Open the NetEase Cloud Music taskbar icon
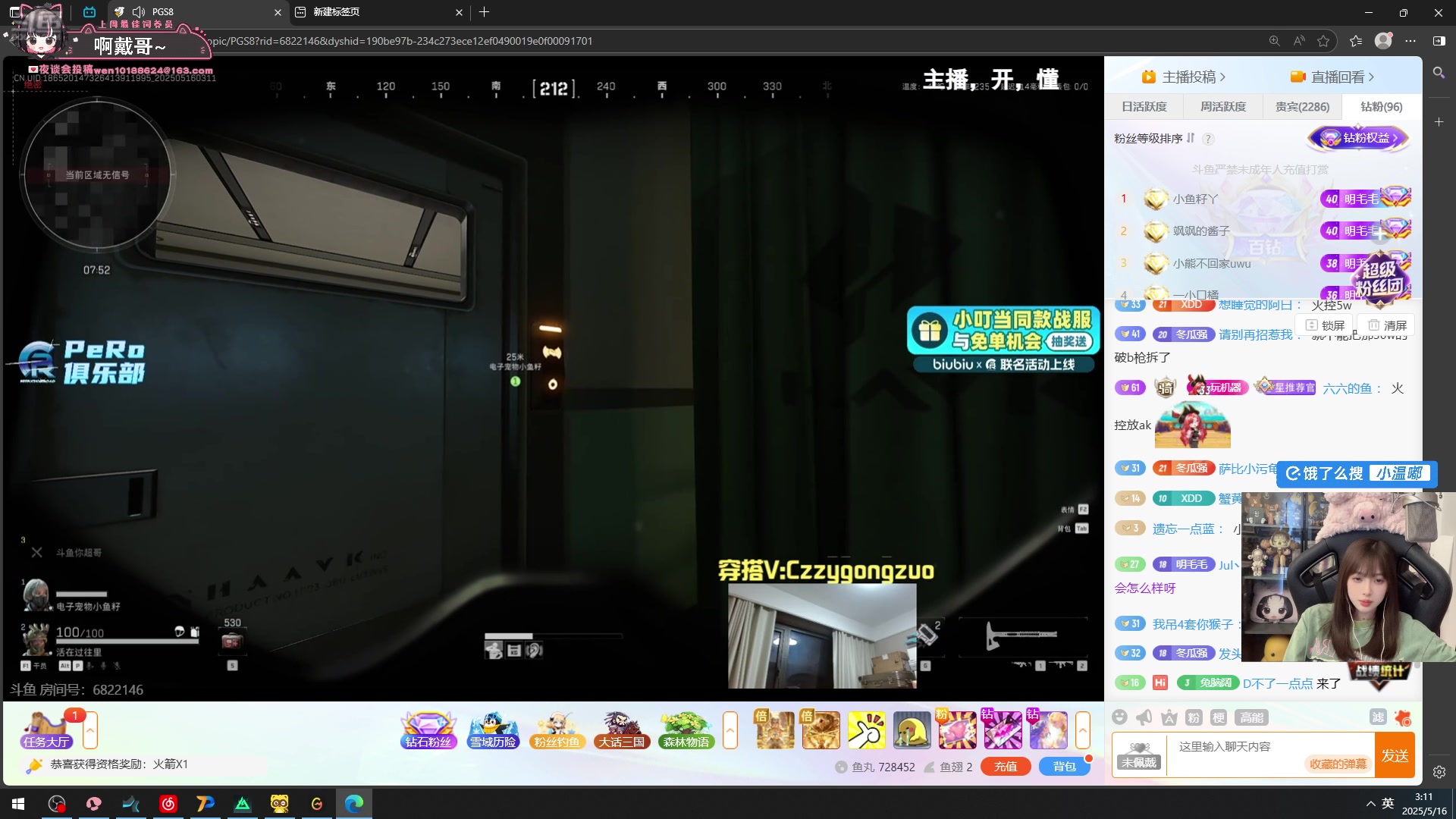Screen dimensions: 1456x819 coord(168,804)
